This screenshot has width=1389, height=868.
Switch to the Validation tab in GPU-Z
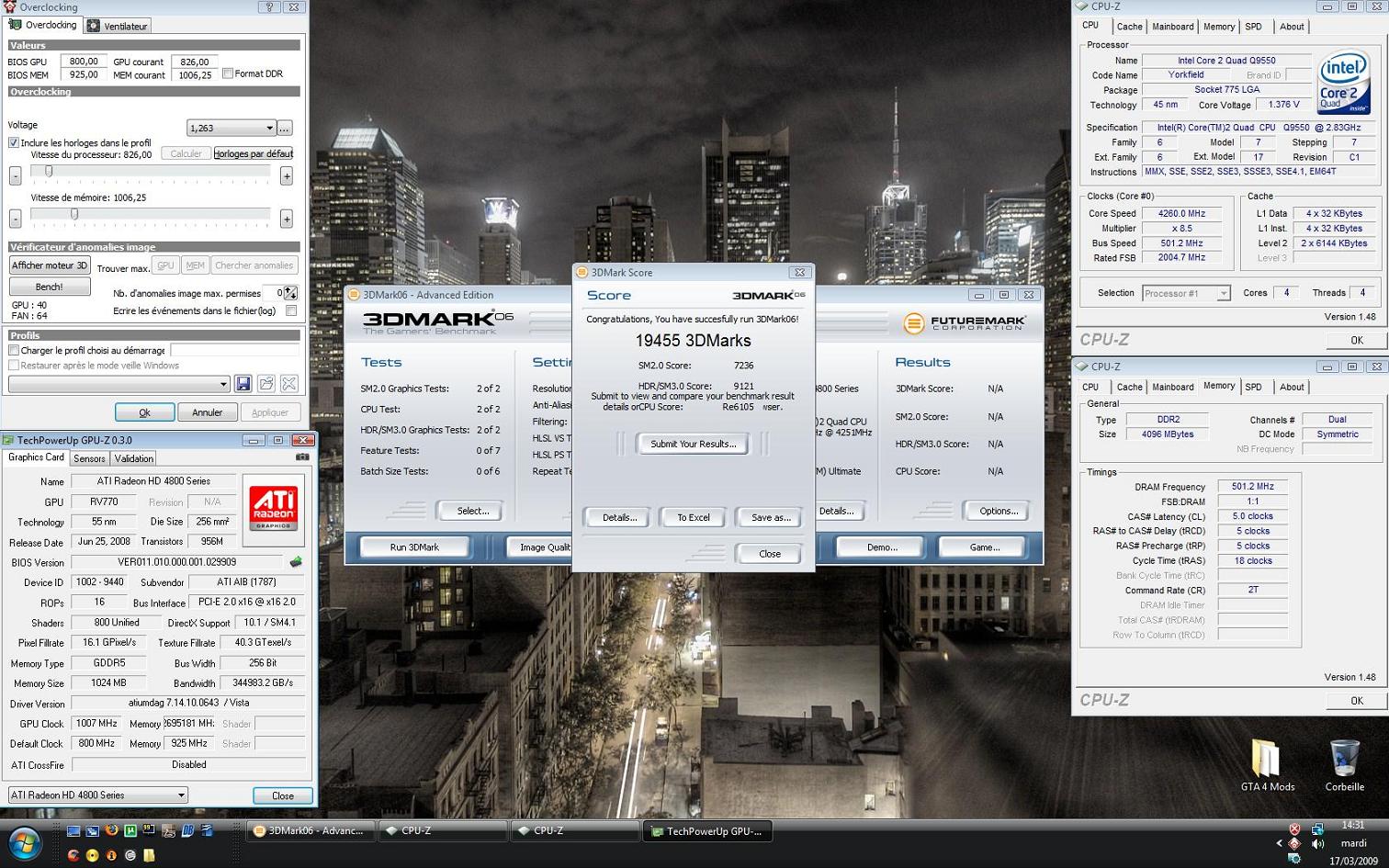[134, 458]
